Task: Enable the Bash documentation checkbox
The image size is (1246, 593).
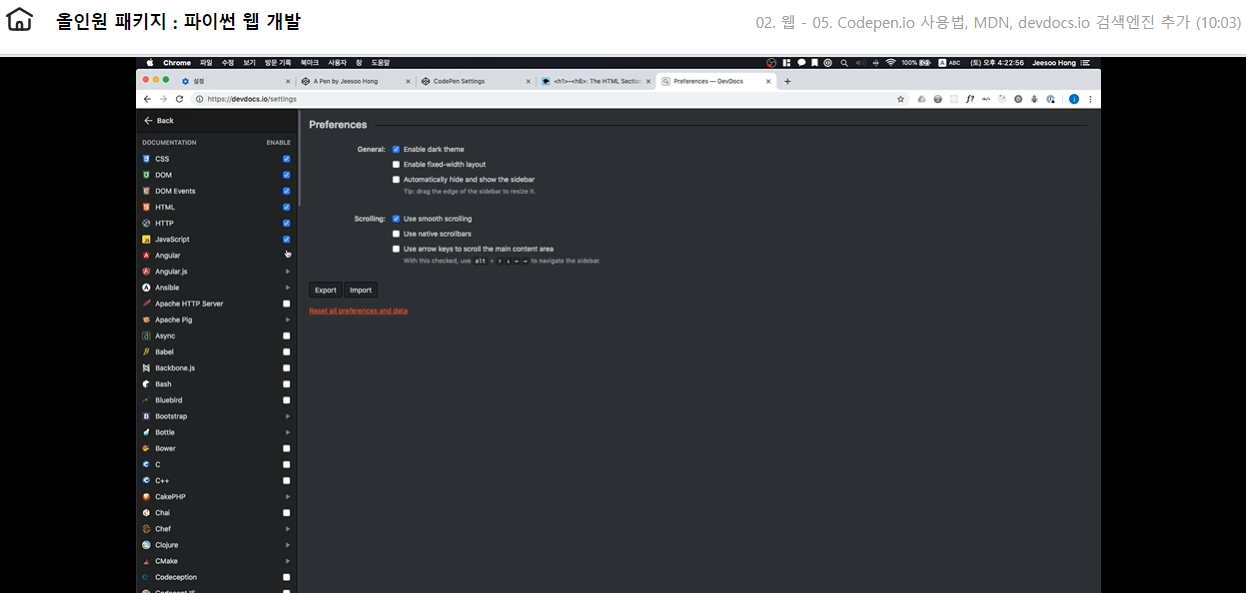Action: pos(287,384)
